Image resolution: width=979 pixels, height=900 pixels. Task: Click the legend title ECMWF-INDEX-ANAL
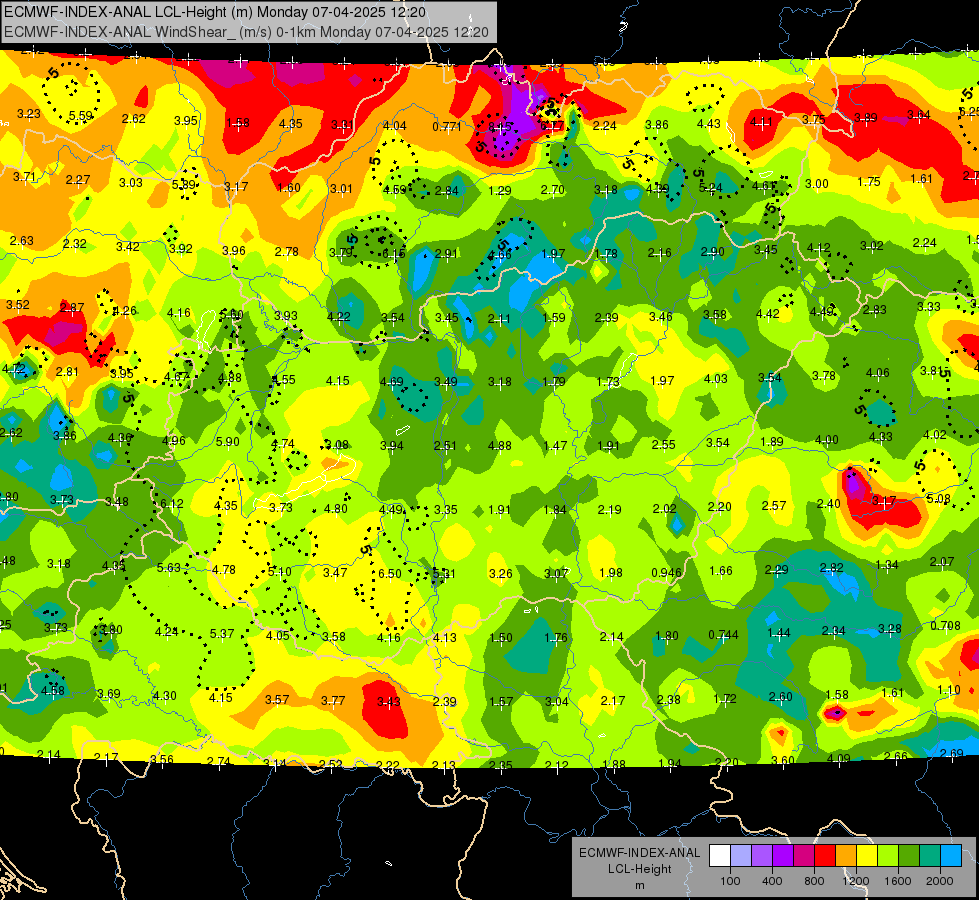click(639, 853)
